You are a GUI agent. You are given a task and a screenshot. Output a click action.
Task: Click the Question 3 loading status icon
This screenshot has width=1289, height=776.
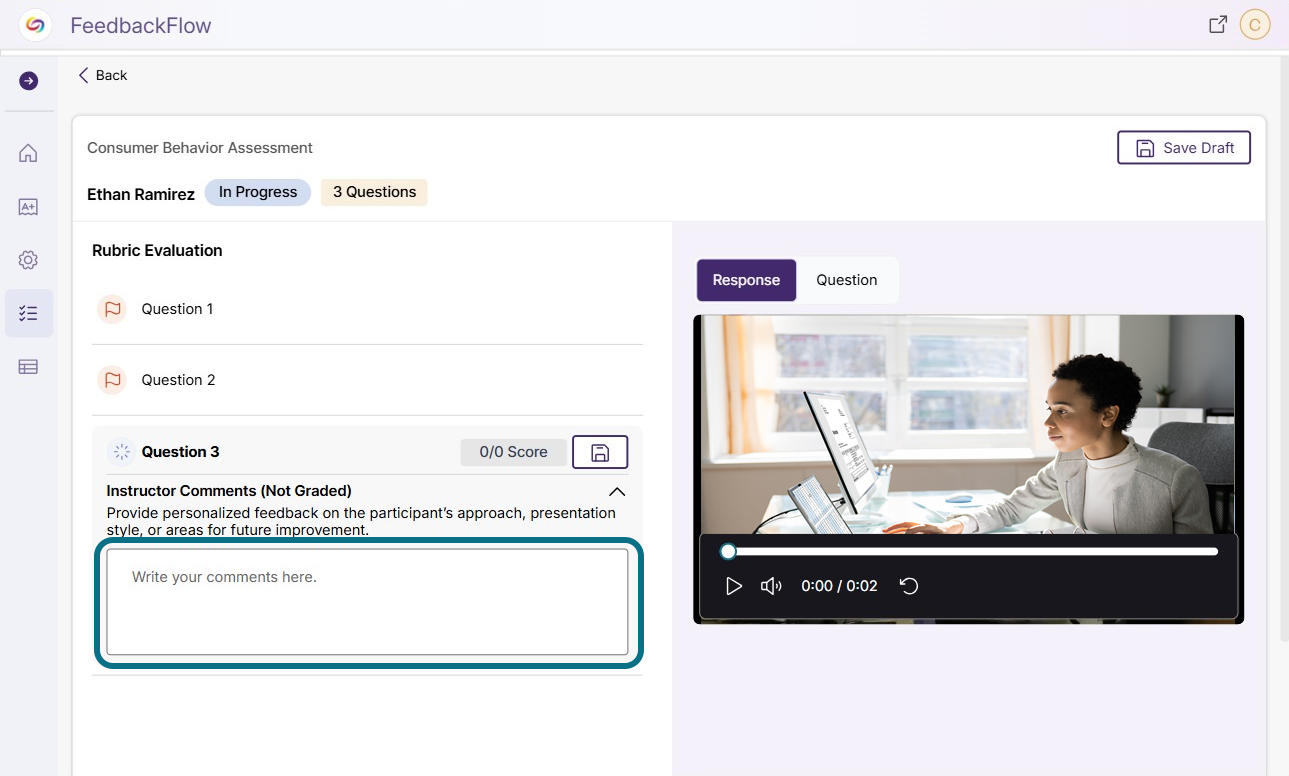122,452
